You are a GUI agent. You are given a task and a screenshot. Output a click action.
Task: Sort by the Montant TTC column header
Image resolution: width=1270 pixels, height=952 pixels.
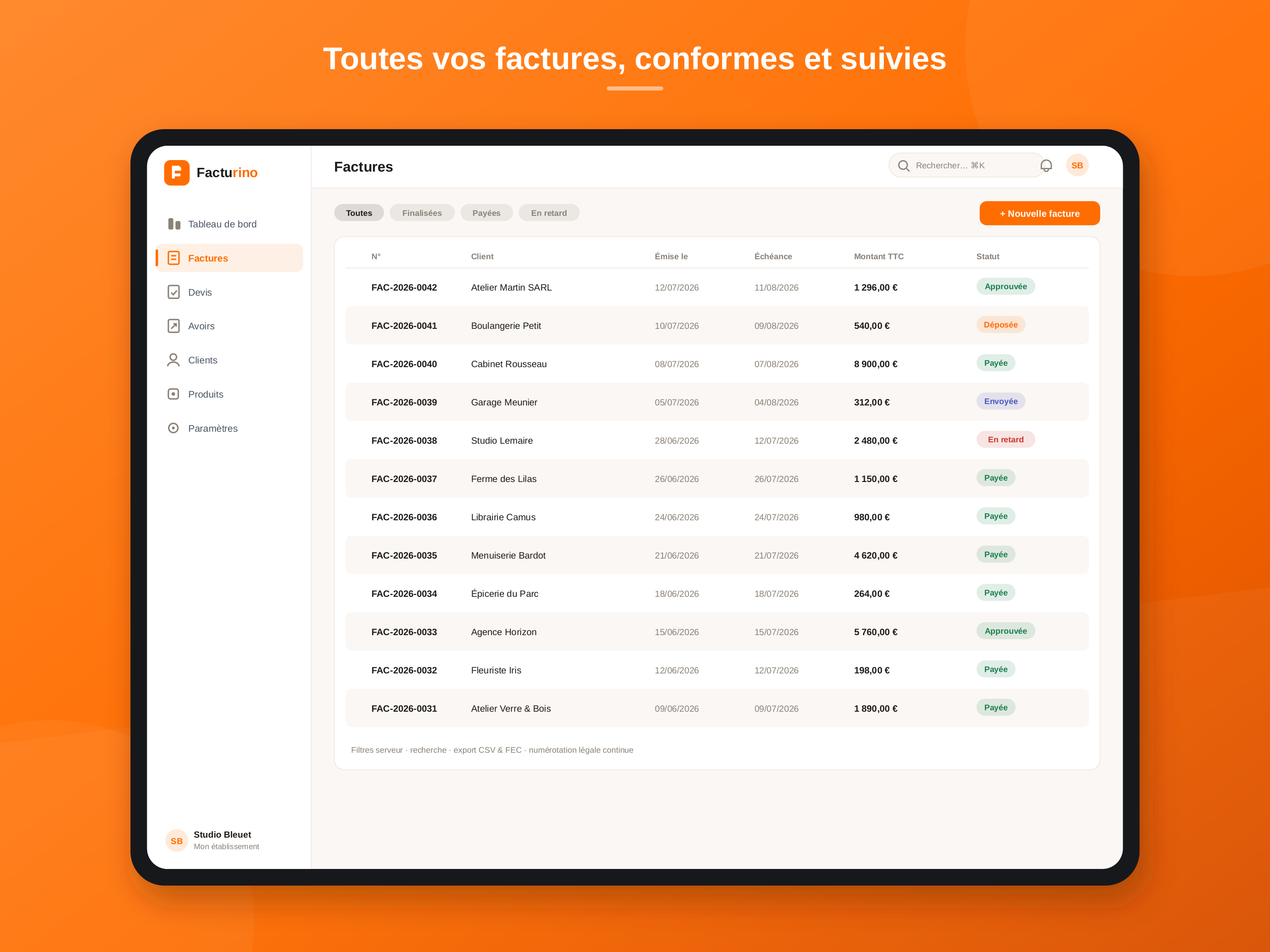(x=879, y=256)
